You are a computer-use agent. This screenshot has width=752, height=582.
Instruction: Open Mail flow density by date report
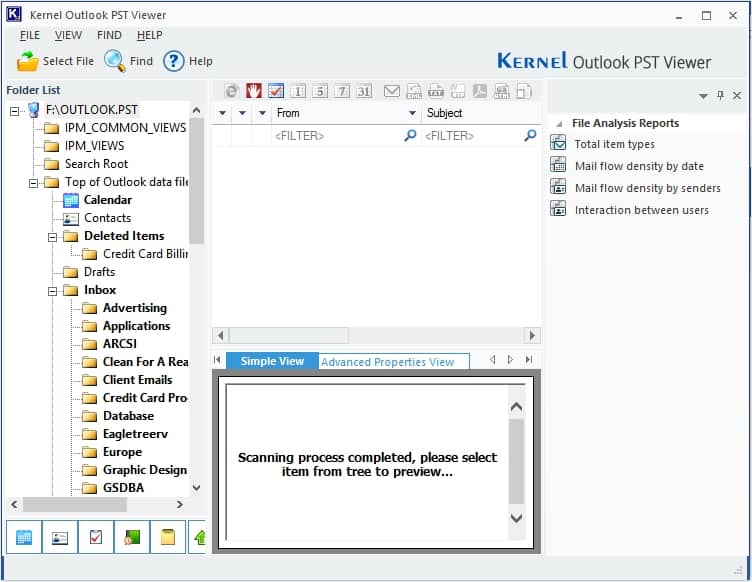point(627,166)
